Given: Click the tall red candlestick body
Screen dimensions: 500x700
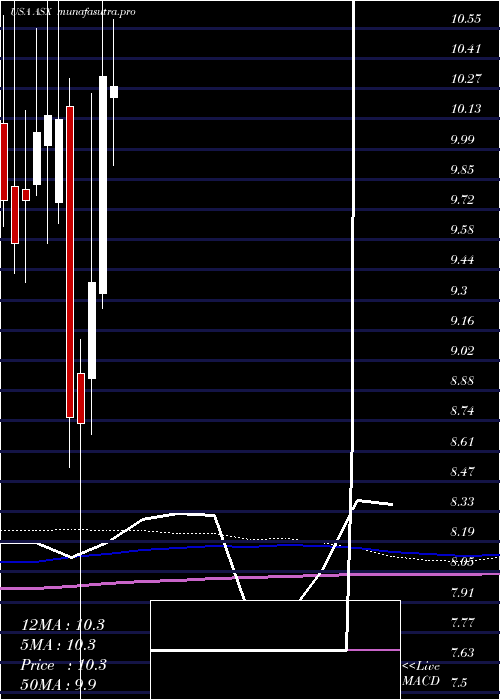Looking at the screenshot, I should click(x=70, y=262).
